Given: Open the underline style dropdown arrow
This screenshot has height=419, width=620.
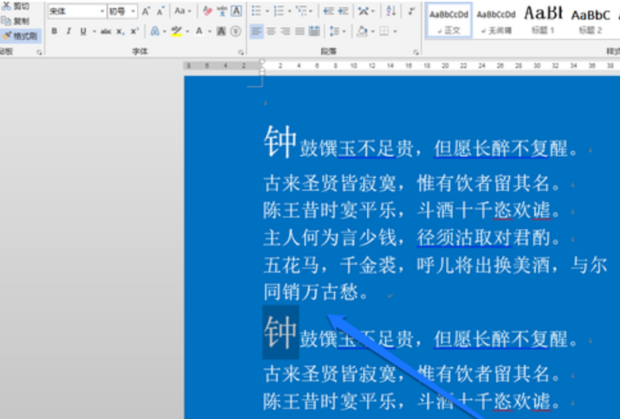Looking at the screenshot, I should 94,31.
